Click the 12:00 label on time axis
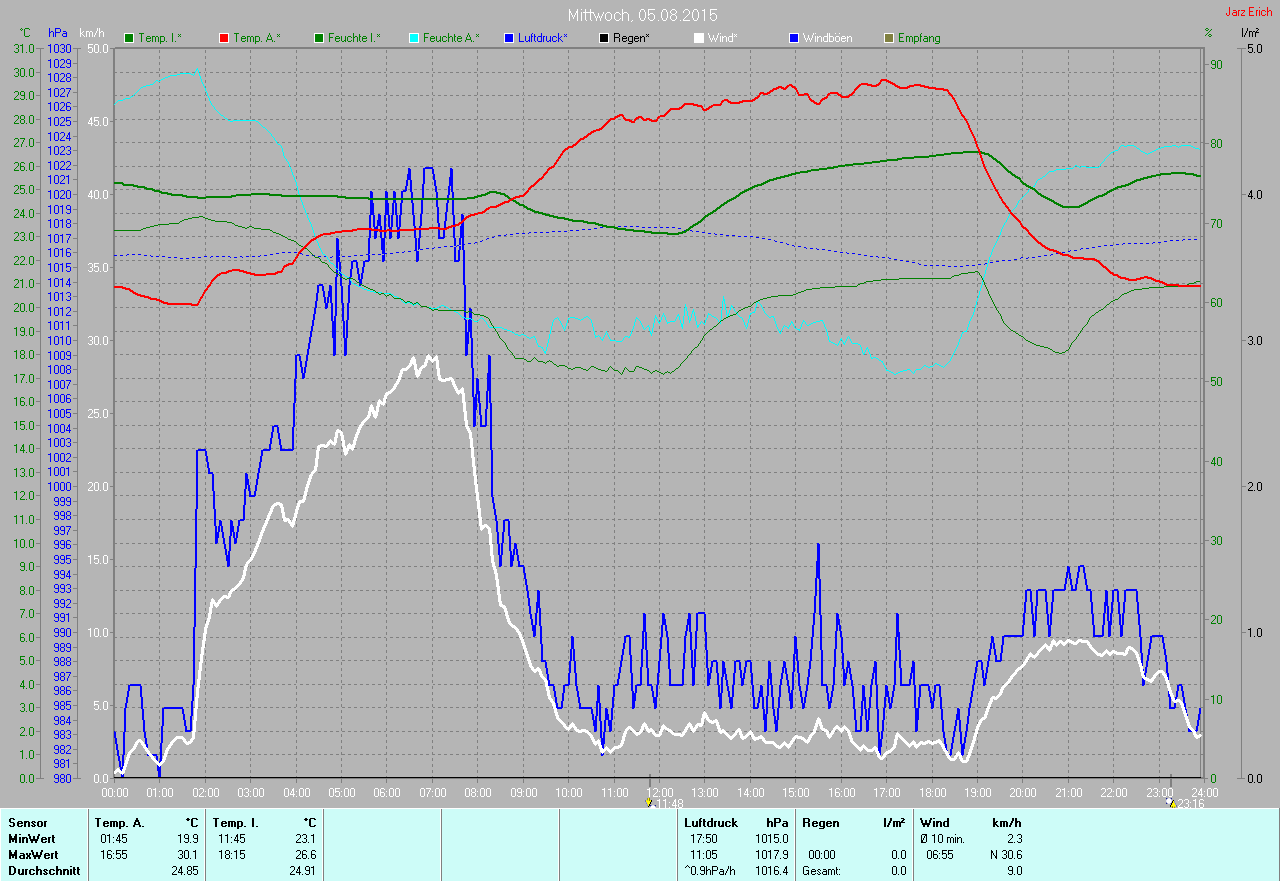Viewport: 1280px width, 881px height. pyautogui.click(x=660, y=792)
